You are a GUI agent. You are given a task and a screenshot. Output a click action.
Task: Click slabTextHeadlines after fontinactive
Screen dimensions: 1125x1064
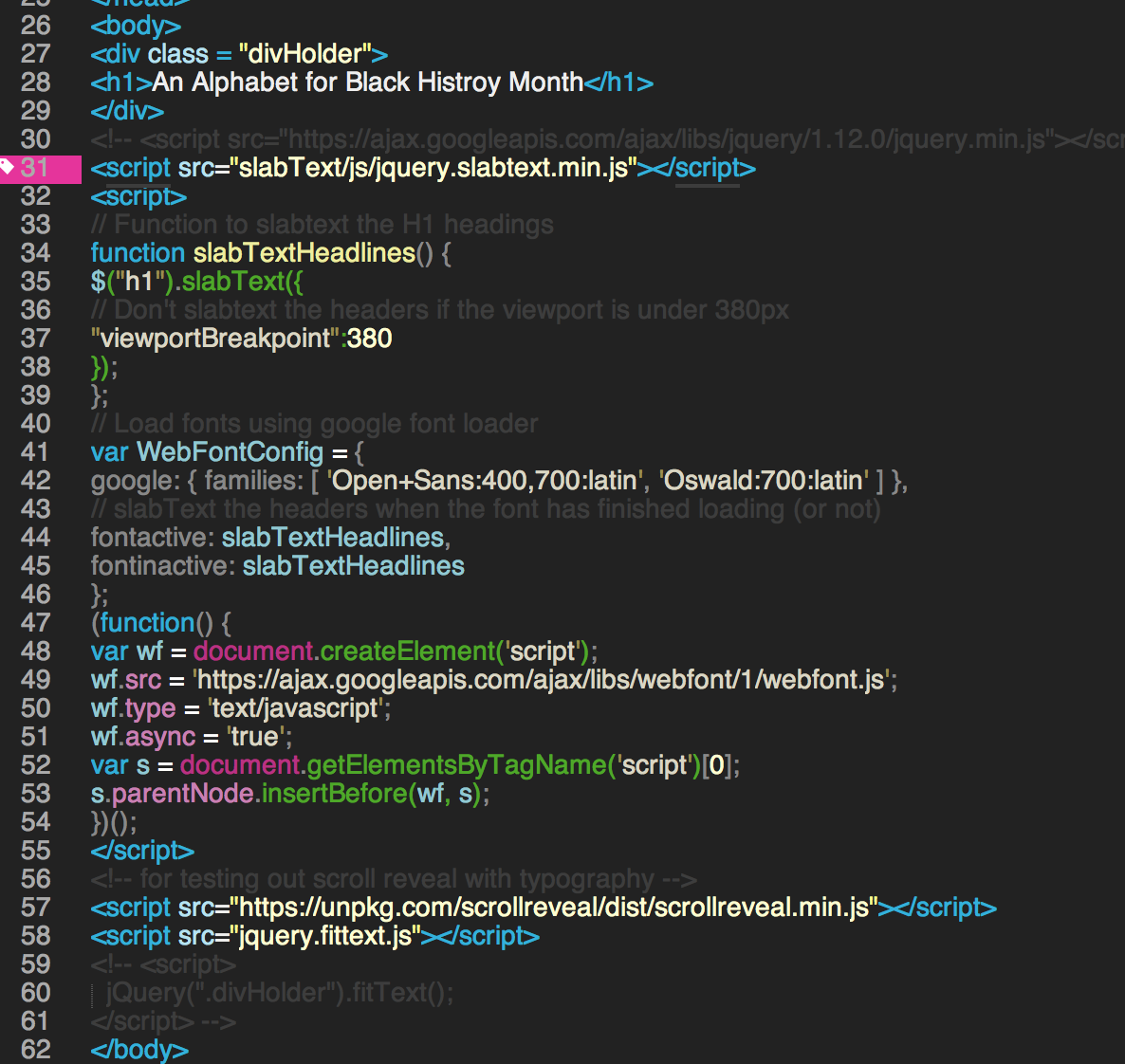click(354, 567)
